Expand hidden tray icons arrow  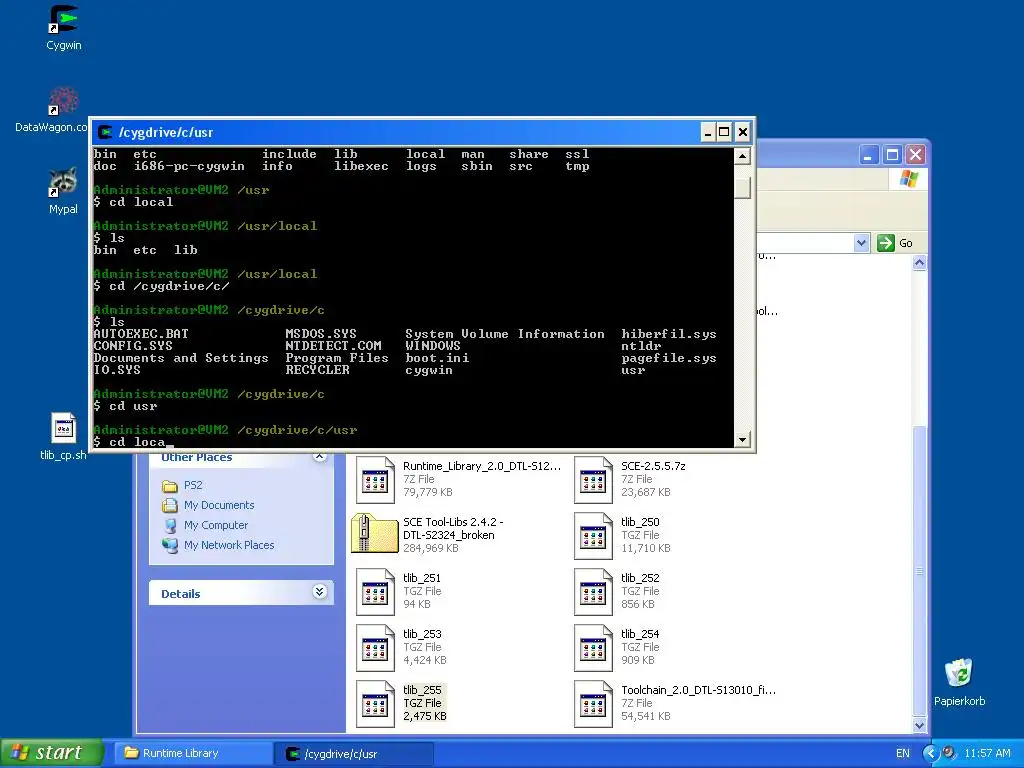931,754
